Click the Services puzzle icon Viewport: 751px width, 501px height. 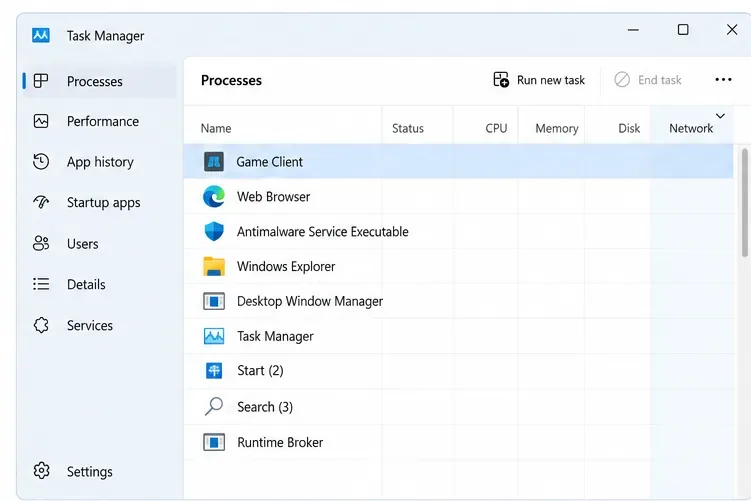41,325
